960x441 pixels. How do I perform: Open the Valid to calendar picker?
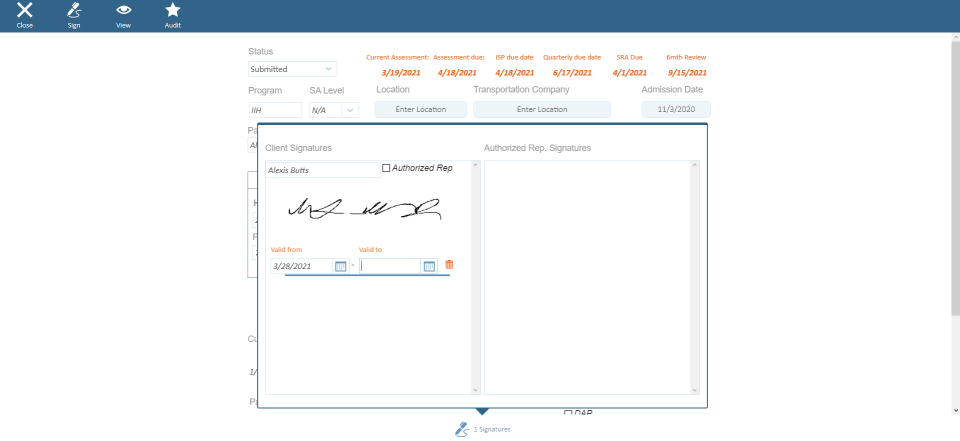click(x=429, y=266)
